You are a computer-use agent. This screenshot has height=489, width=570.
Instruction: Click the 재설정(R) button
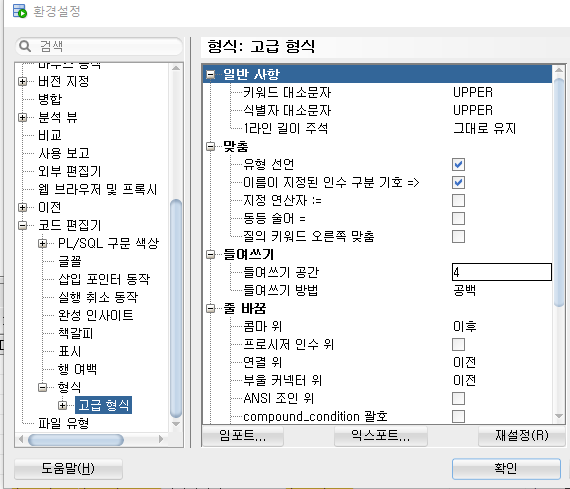coord(522,436)
